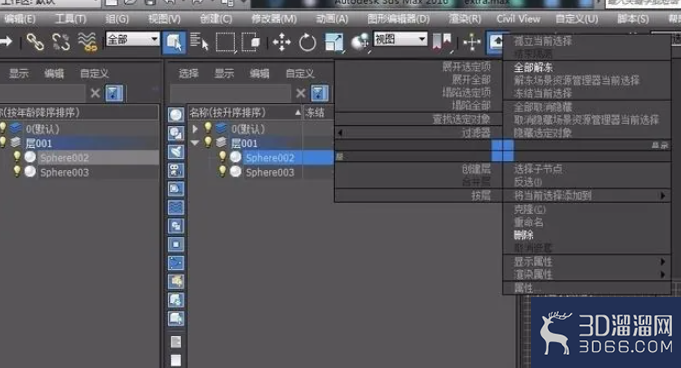Viewport: 681px width, 368px height.
Task: Toggle Display Space Warps wave icon
Action: (x=176, y=207)
